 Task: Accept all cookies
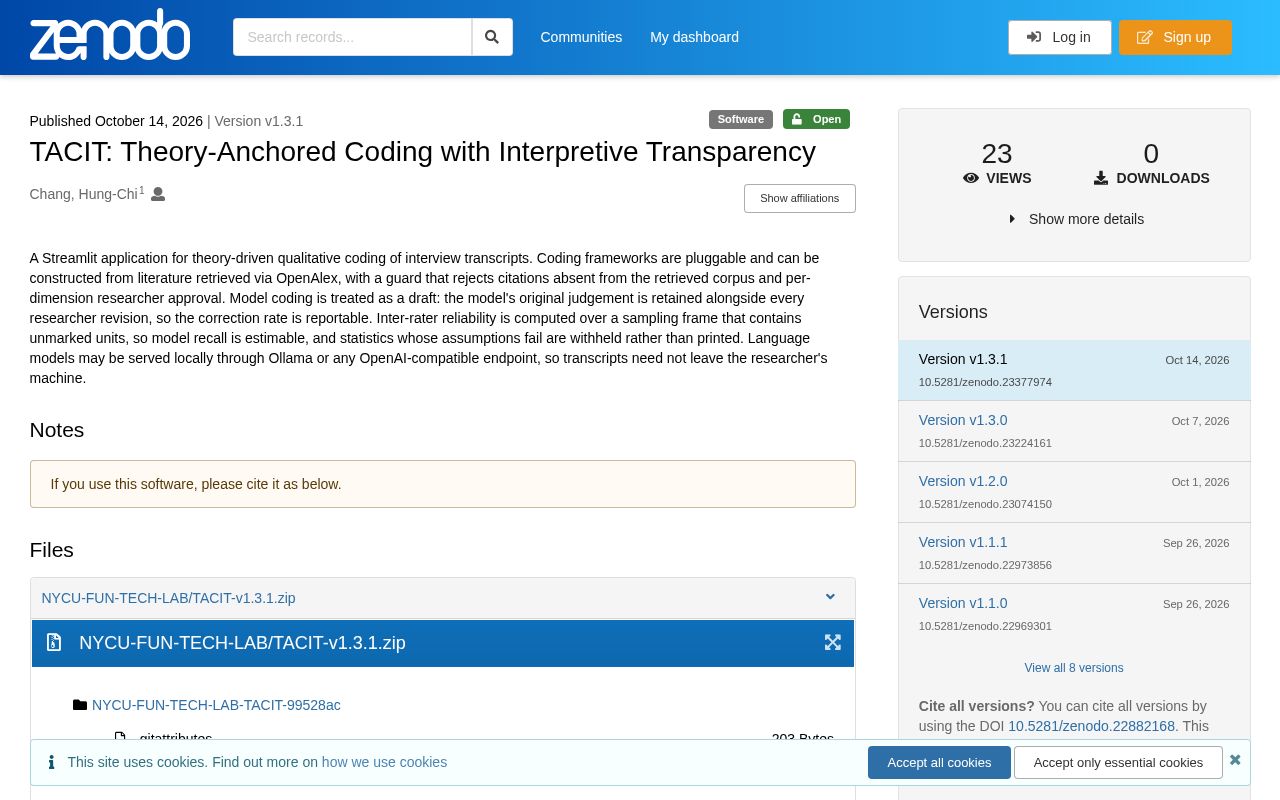[x=939, y=762]
